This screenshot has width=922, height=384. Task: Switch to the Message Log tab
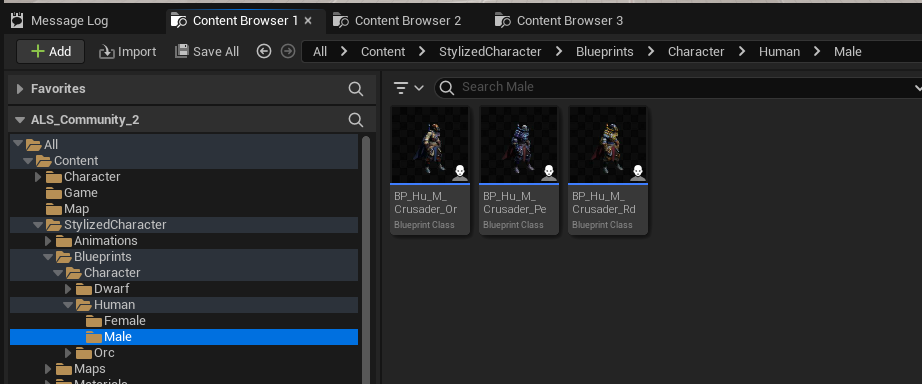[61, 21]
